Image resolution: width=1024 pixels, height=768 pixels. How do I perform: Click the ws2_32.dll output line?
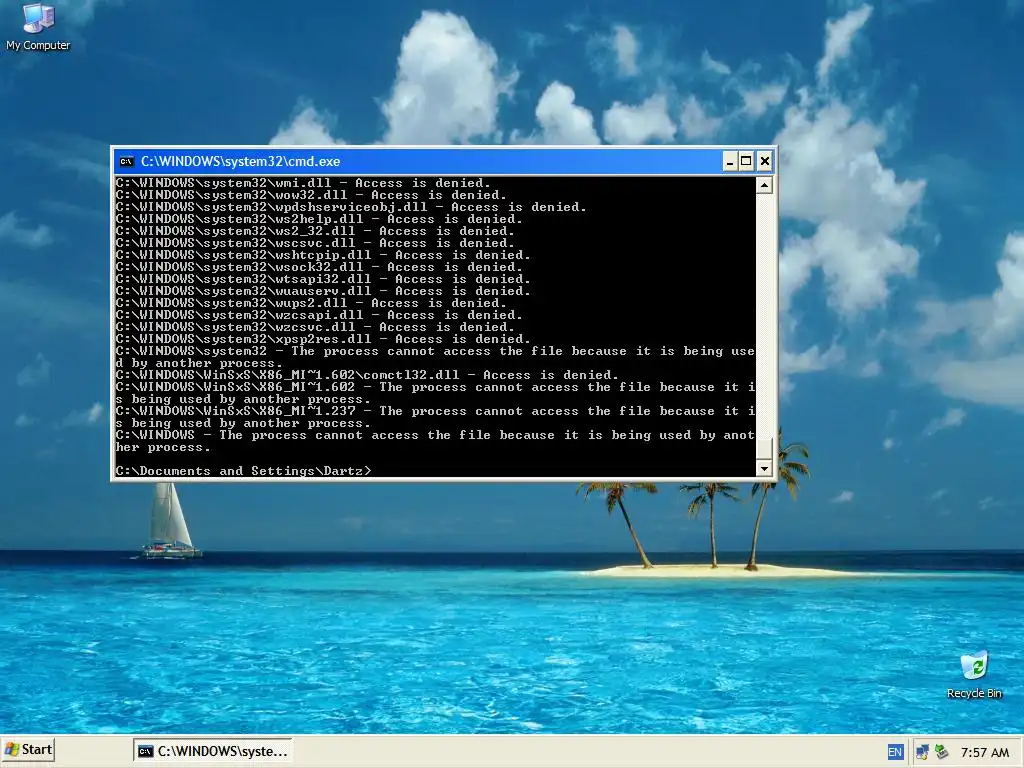[315, 231]
